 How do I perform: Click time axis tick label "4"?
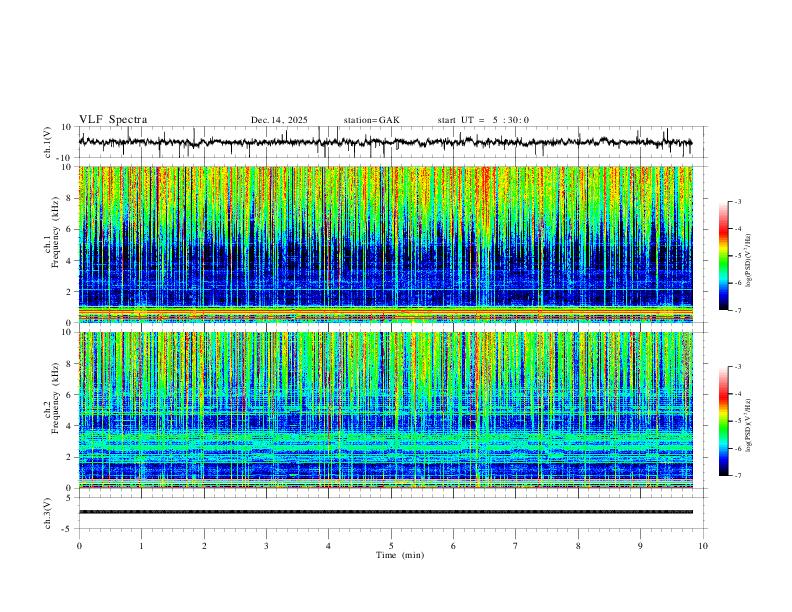pyautogui.click(x=328, y=546)
